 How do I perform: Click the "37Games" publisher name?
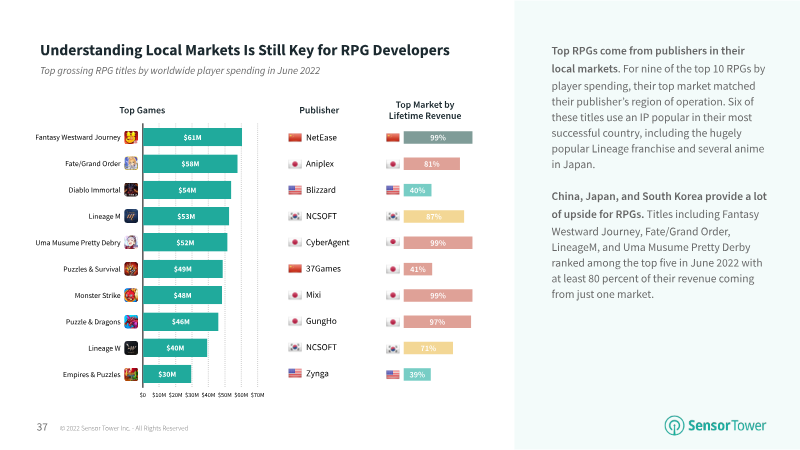point(323,268)
